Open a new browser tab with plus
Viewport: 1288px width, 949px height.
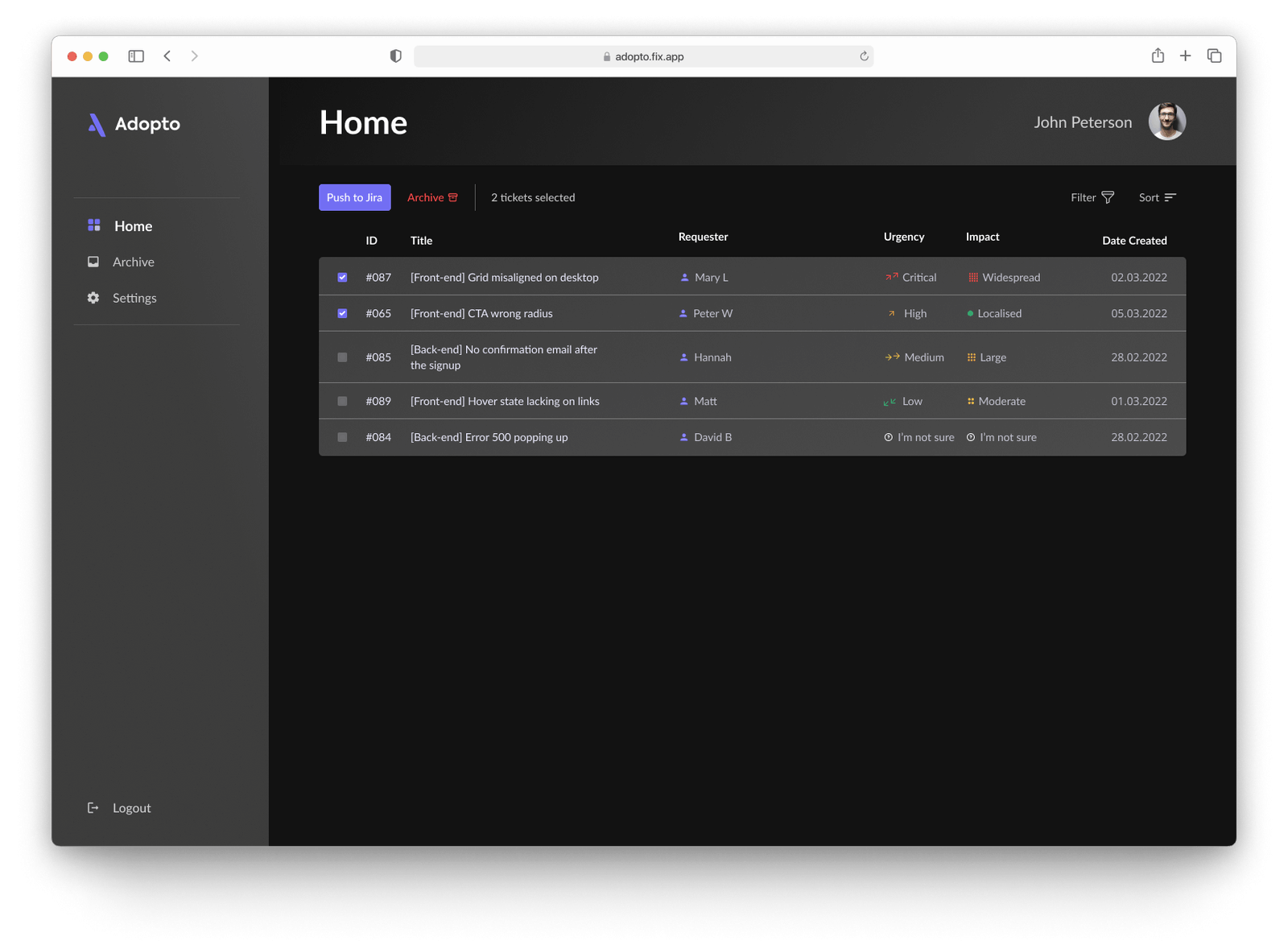[x=1185, y=56]
